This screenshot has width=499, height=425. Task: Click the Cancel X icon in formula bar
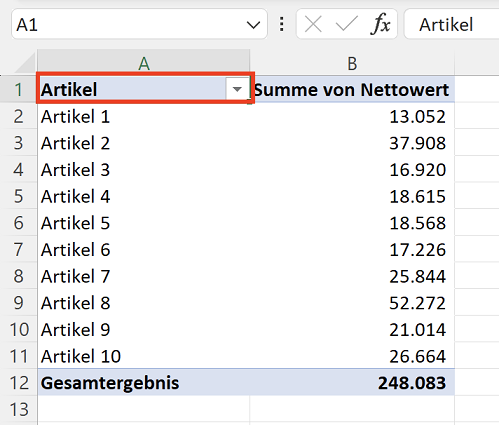(313, 24)
